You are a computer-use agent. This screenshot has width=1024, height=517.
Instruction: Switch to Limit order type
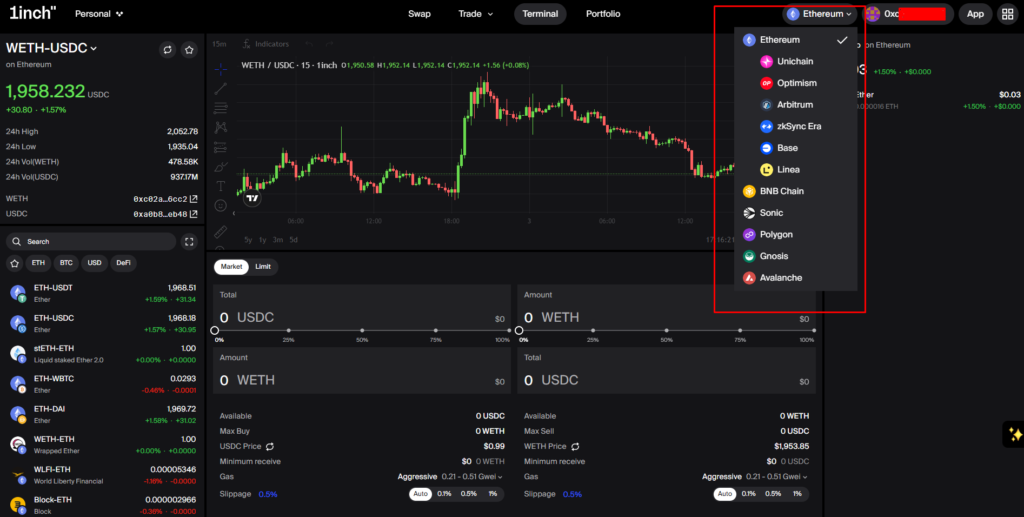263,266
